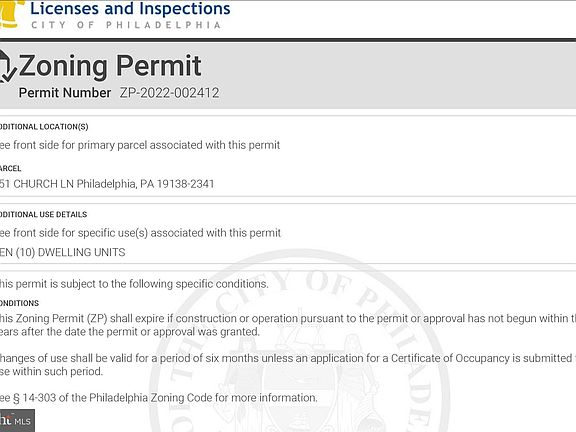Click the Permit Number label

[65, 93]
